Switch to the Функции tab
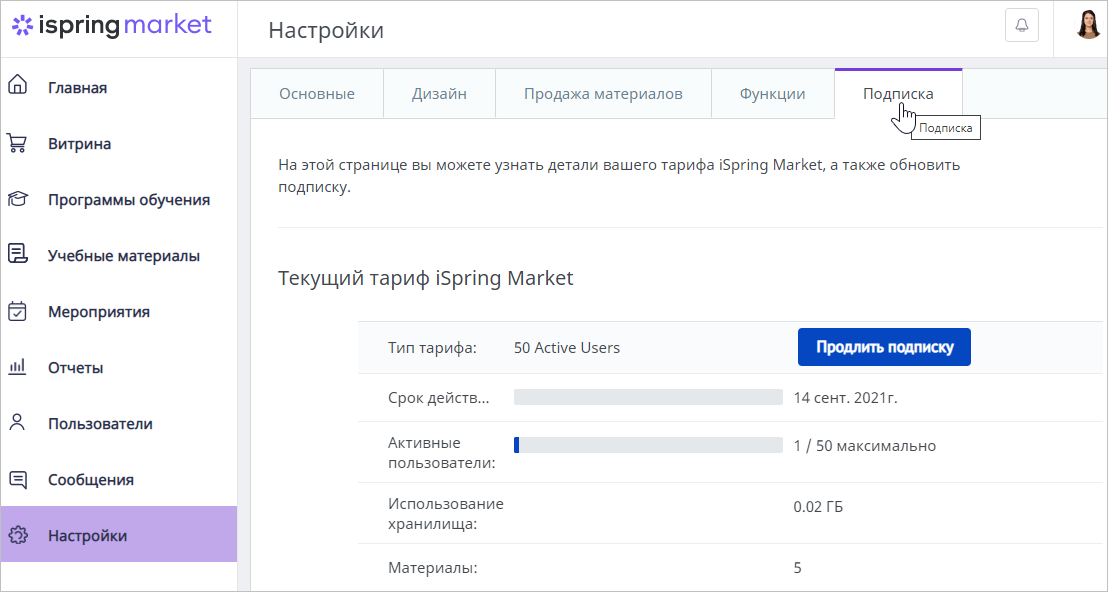The height and width of the screenshot is (592, 1108). click(x=772, y=93)
